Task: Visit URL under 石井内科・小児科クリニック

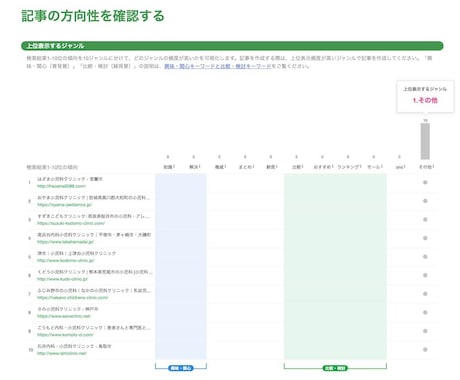Action: point(62,353)
